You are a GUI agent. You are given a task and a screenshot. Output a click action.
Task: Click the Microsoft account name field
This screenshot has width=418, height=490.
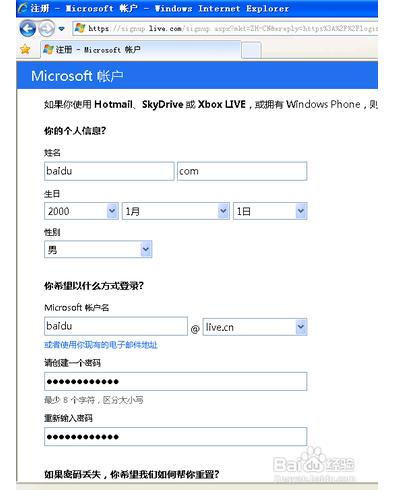[x=116, y=326]
